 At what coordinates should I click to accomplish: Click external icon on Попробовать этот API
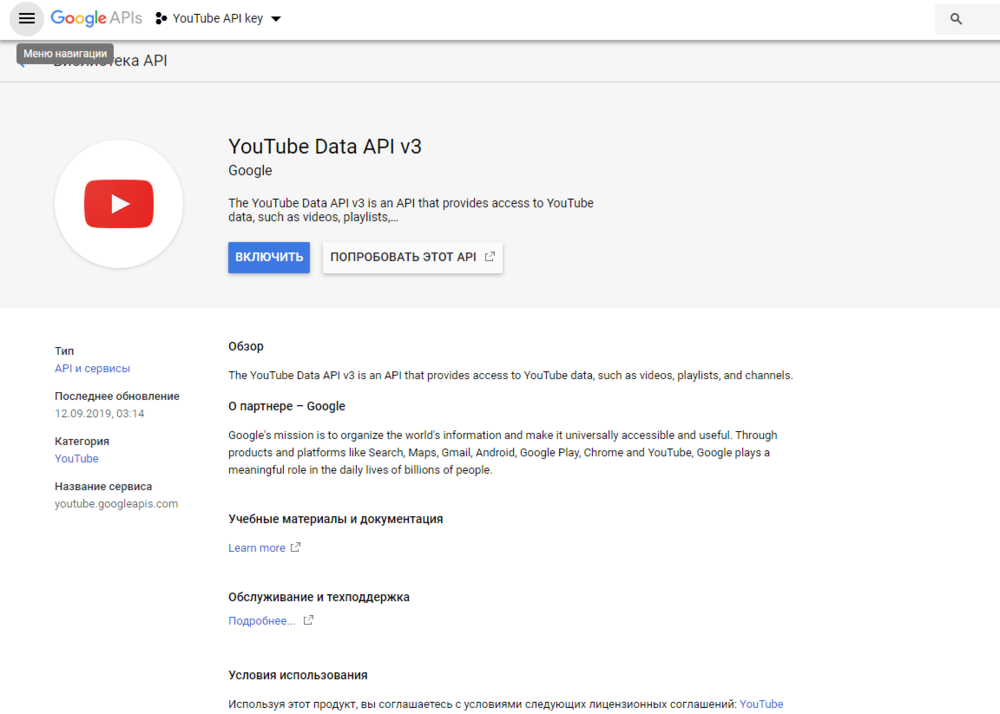490,257
